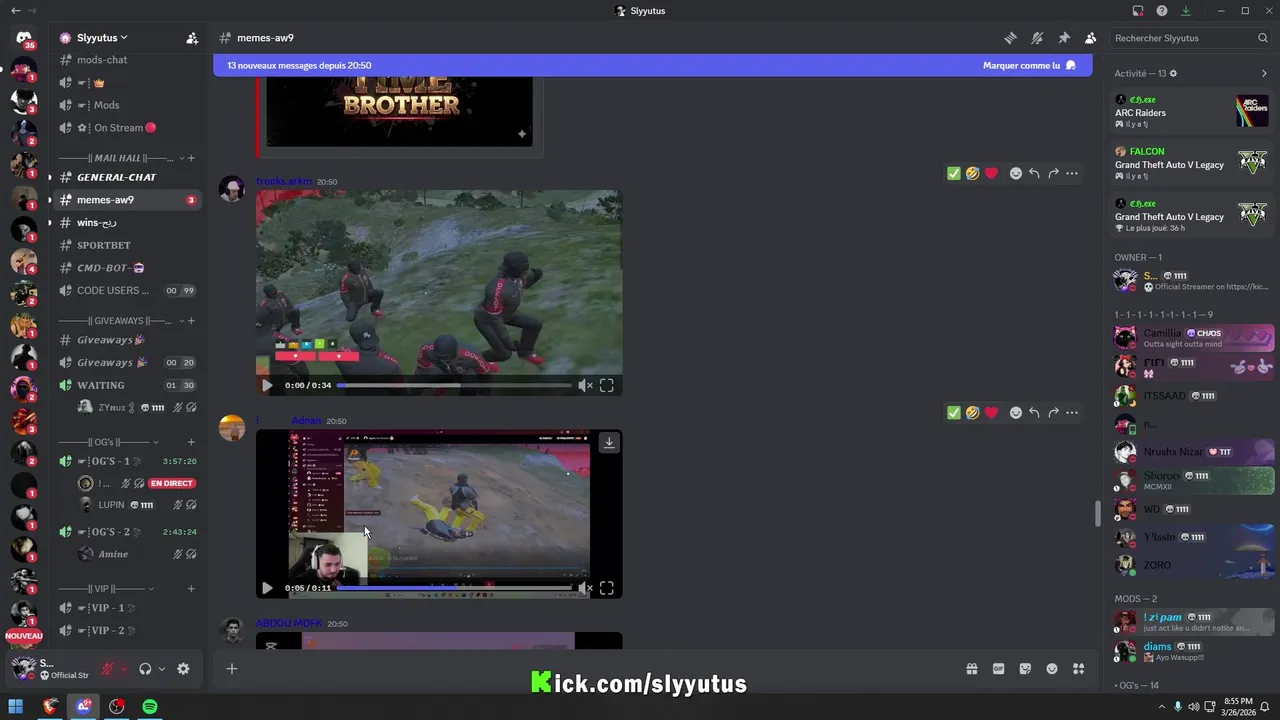1280x720 pixels.
Task: Open Discord direct messages home icon
Action: click(x=24, y=38)
